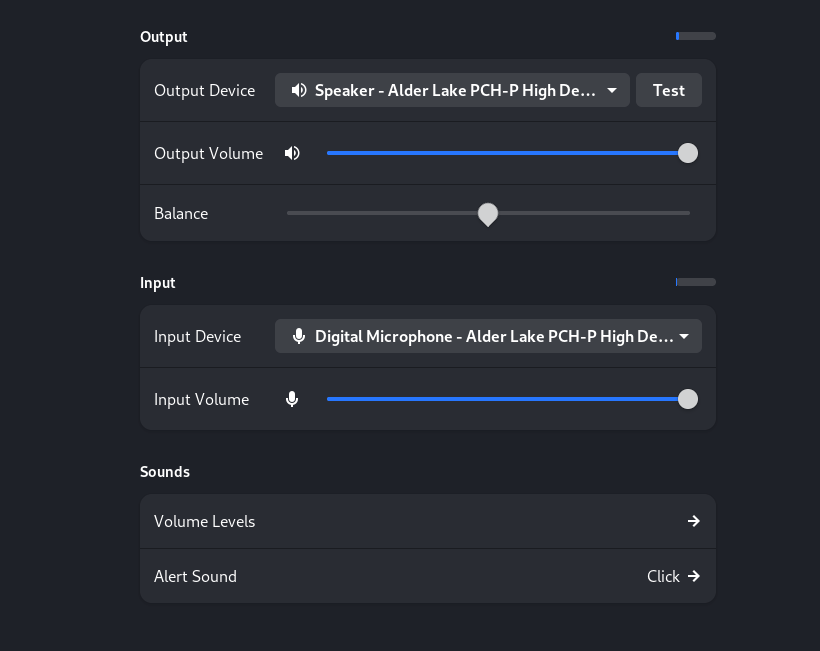Mute output using the Output Volume speaker icon
This screenshot has height=651, width=820.
[x=292, y=153]
